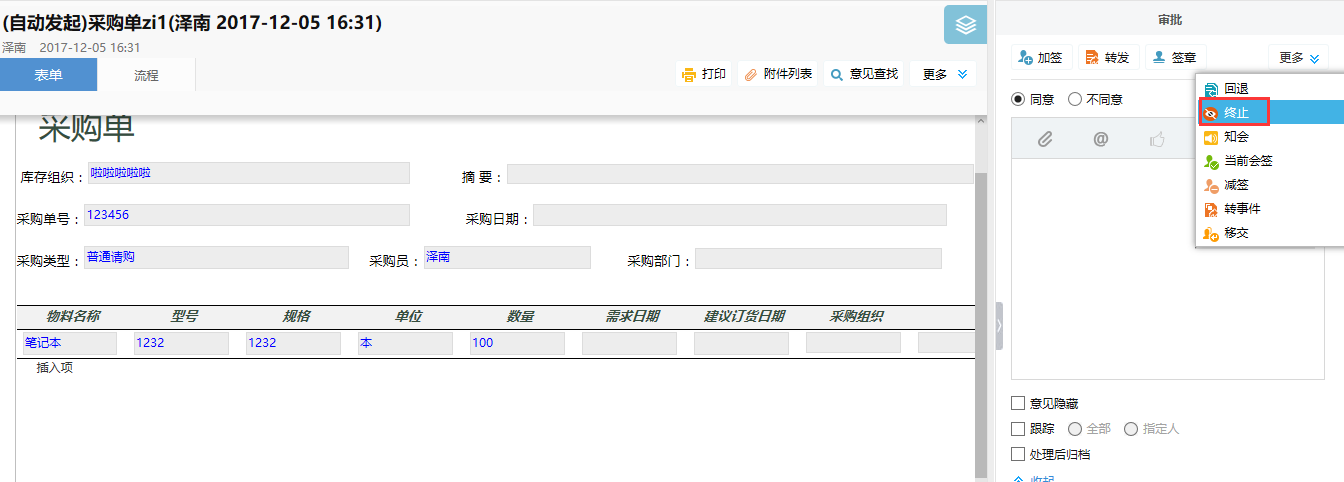Click the 审批 panel heading
This screenshot has height=482, width=1344.
click(x=1170, y=20)
